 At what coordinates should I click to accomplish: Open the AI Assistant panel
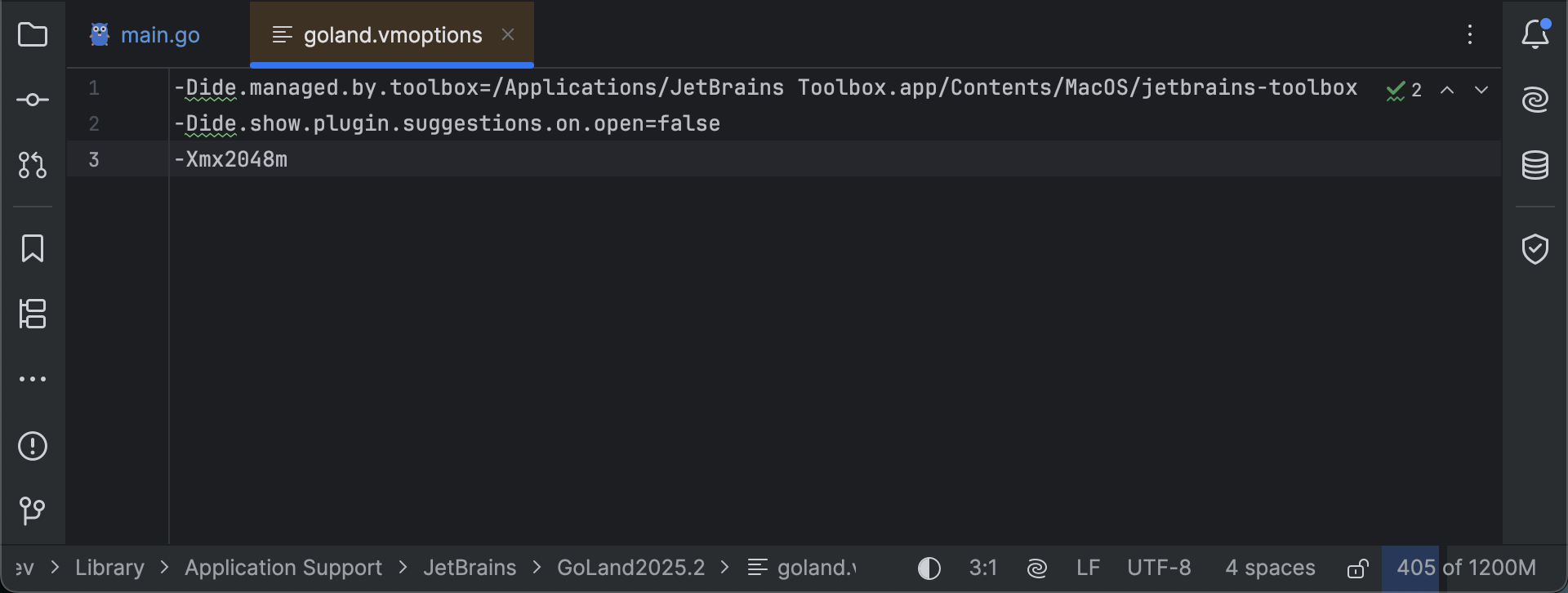1536,99
